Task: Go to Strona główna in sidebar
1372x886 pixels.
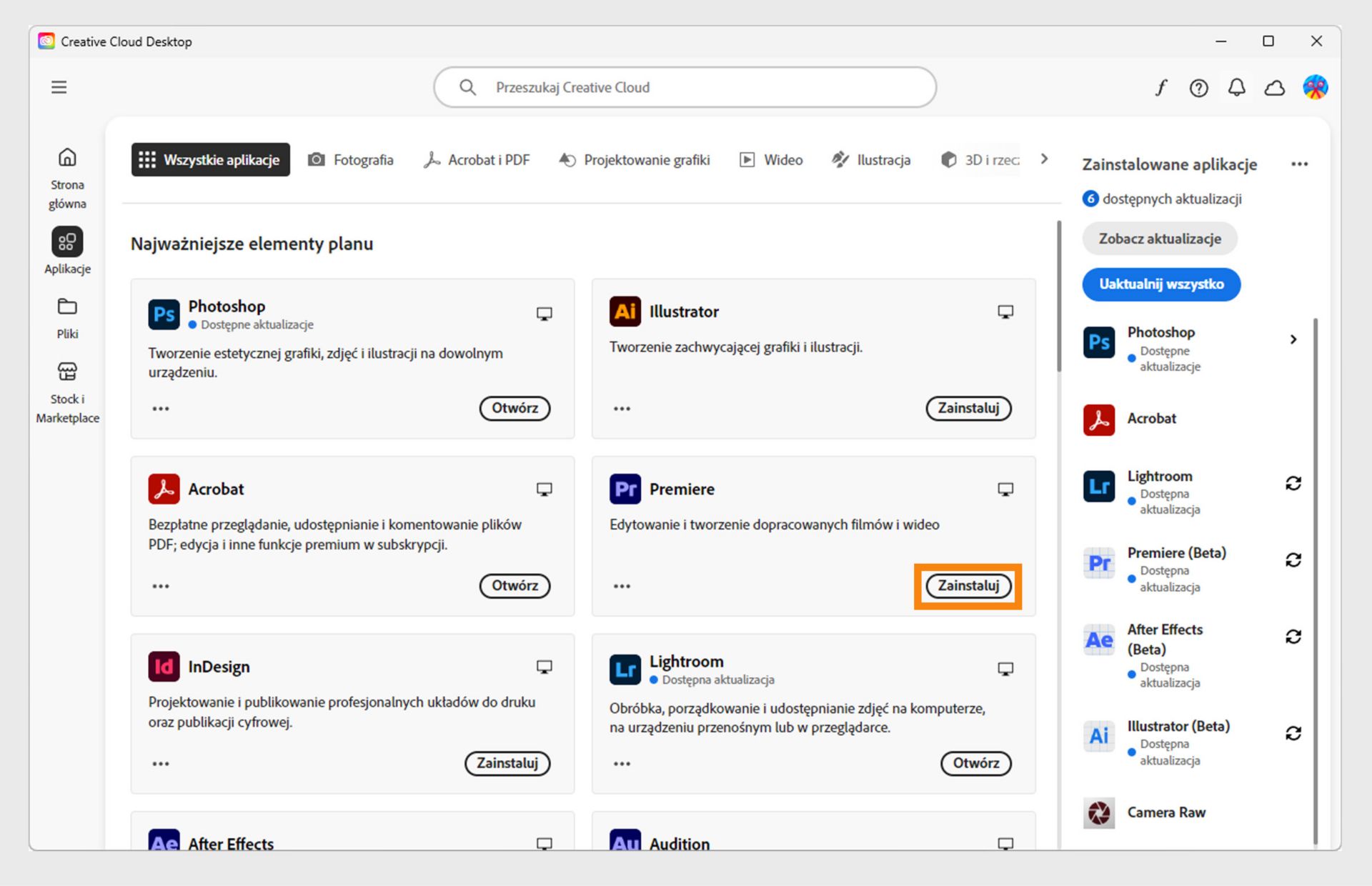Action: coord(67,179)
